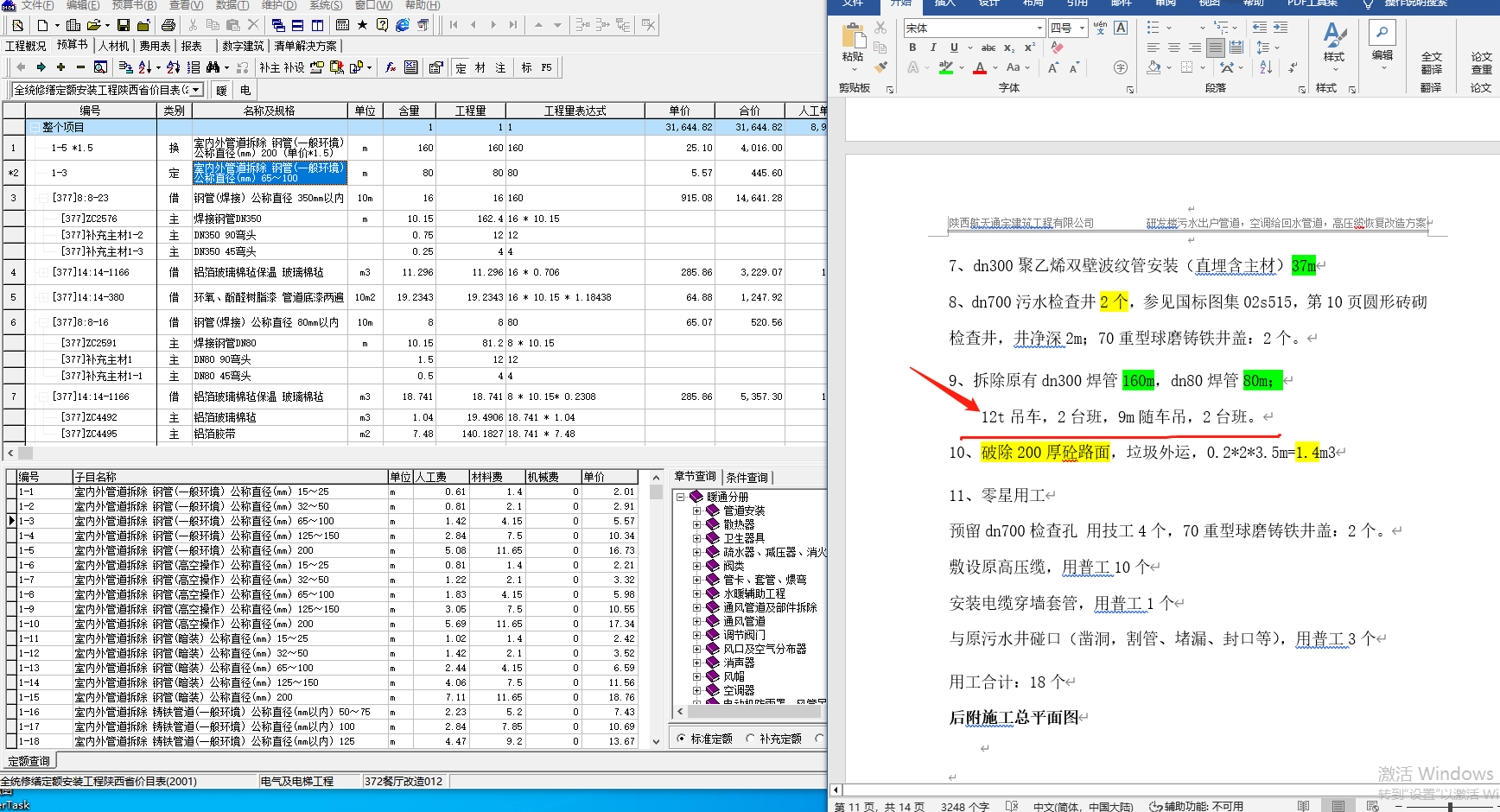Screen dimensions: 1500x812
Task: Open the underline style dropdown arrow in Word
Action: point(969,48)
